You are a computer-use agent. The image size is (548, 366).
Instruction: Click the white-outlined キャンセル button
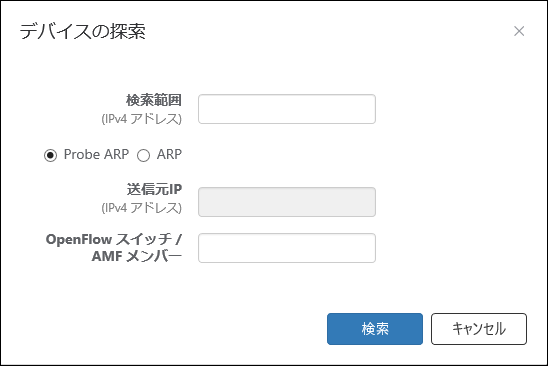479,329
